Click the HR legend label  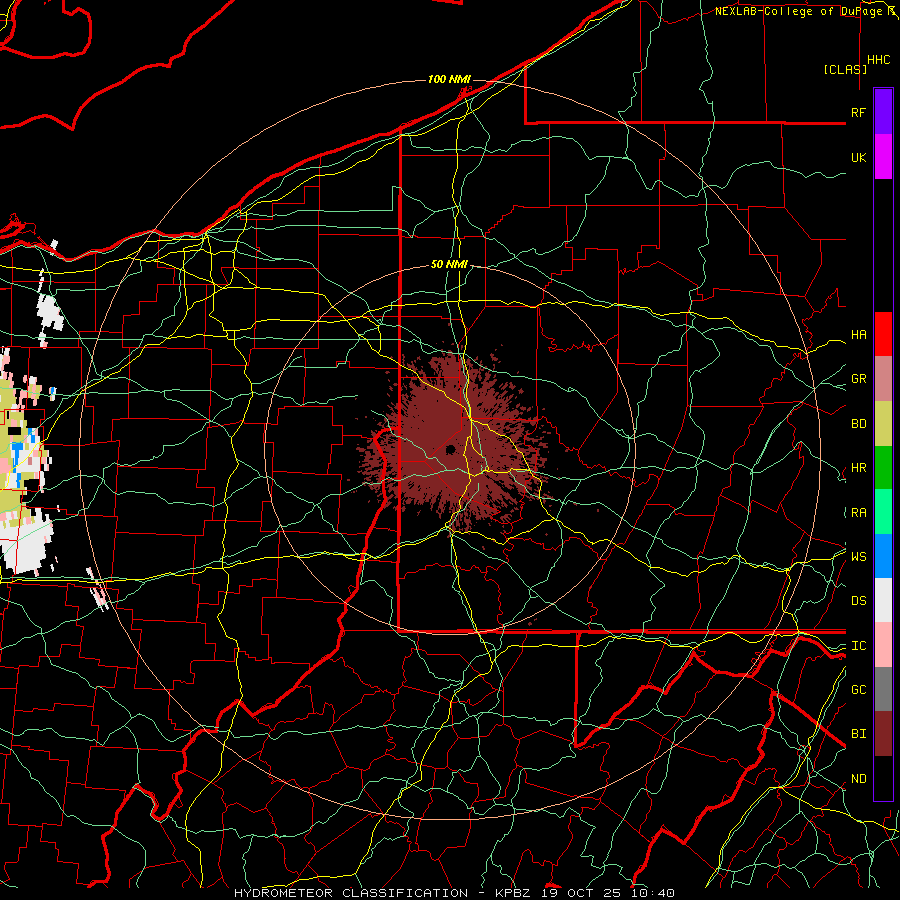pyautogui.click(x=858, y=468)
